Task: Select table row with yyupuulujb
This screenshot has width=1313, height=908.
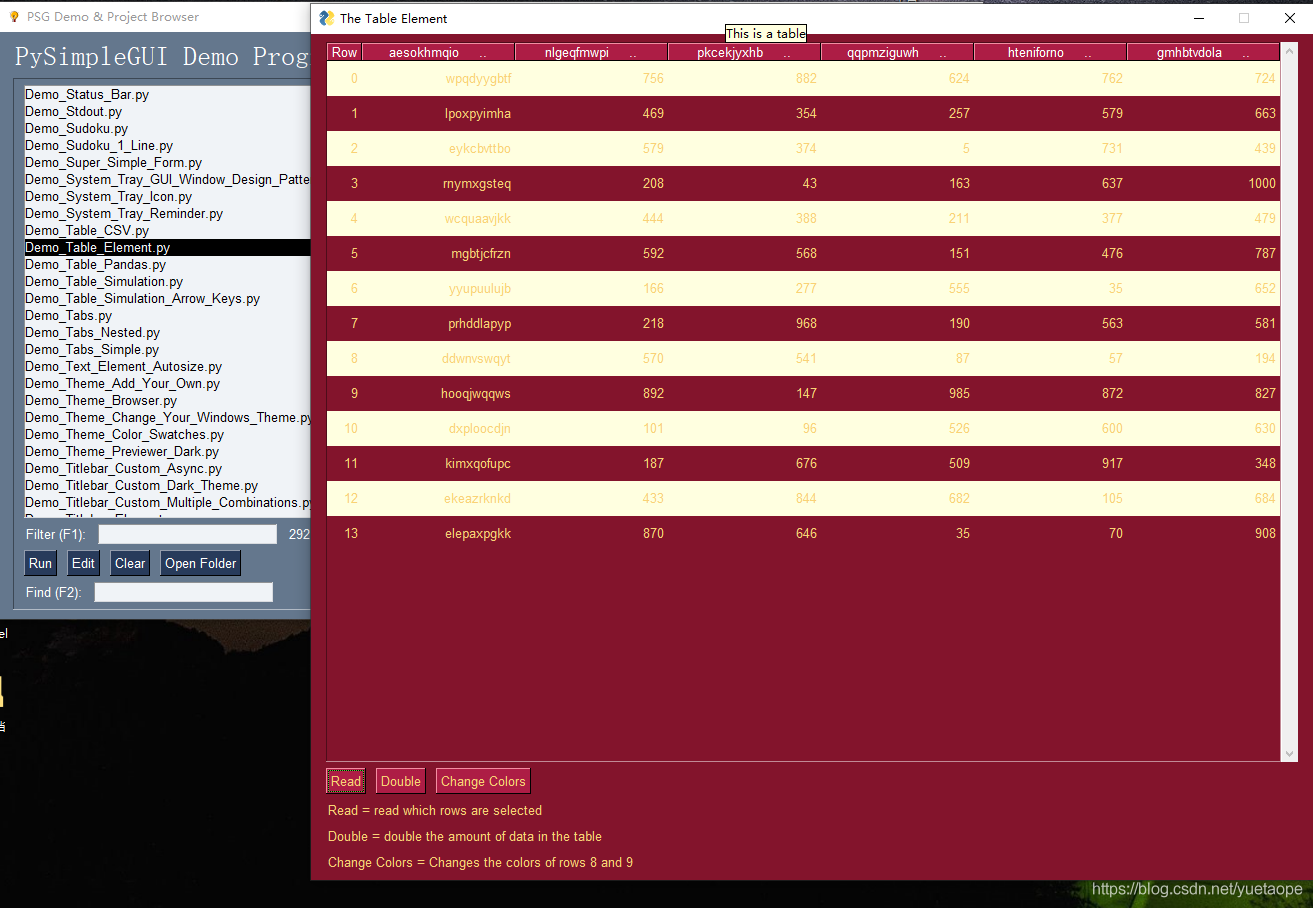Action: coord(803,288)
